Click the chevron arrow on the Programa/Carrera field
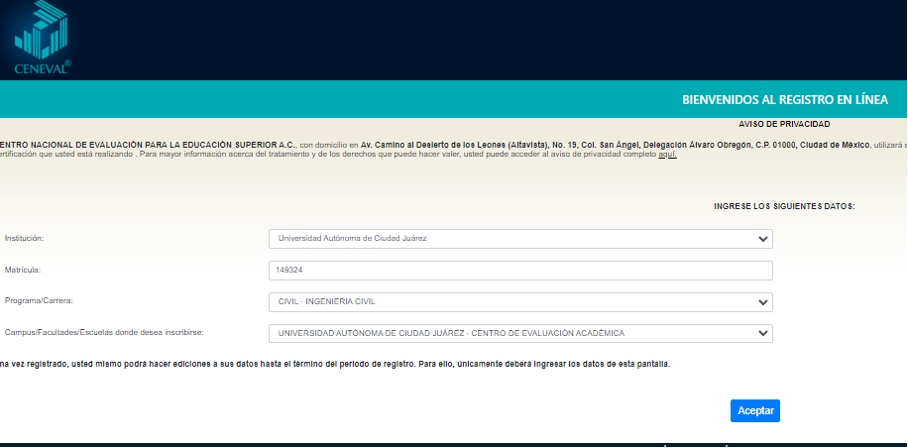This screenshot has width=908, height=448. point(763,302)
